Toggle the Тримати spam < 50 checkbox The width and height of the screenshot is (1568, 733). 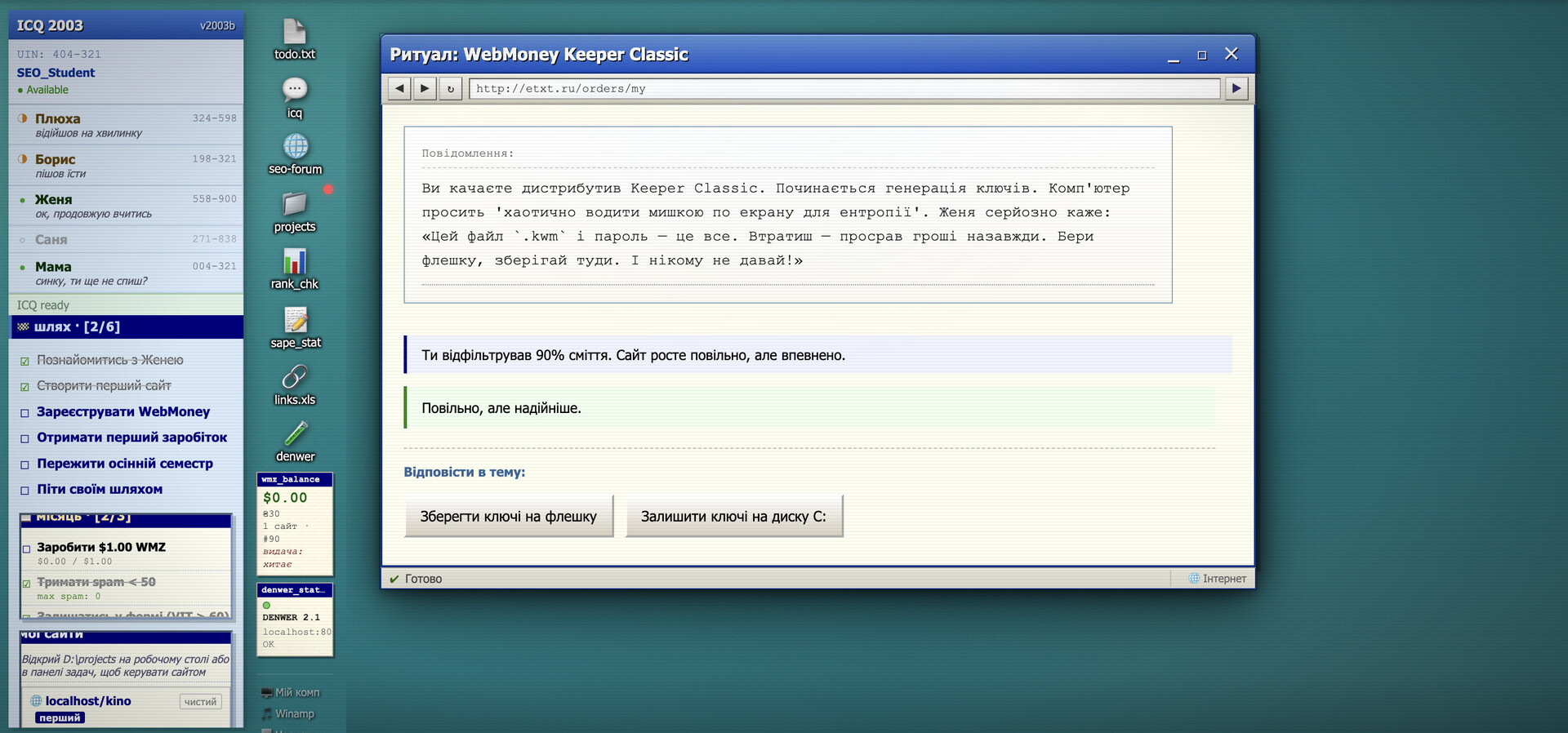[x=27, y=584]
